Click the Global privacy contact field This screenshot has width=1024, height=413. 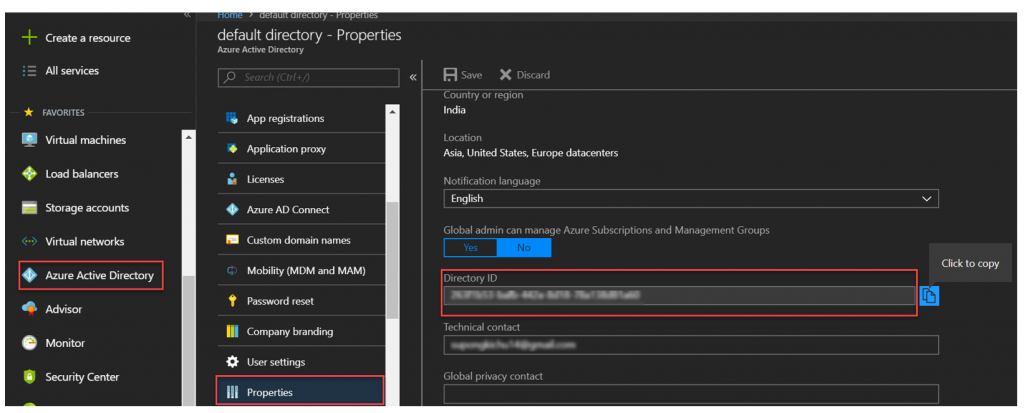(691, 394)
